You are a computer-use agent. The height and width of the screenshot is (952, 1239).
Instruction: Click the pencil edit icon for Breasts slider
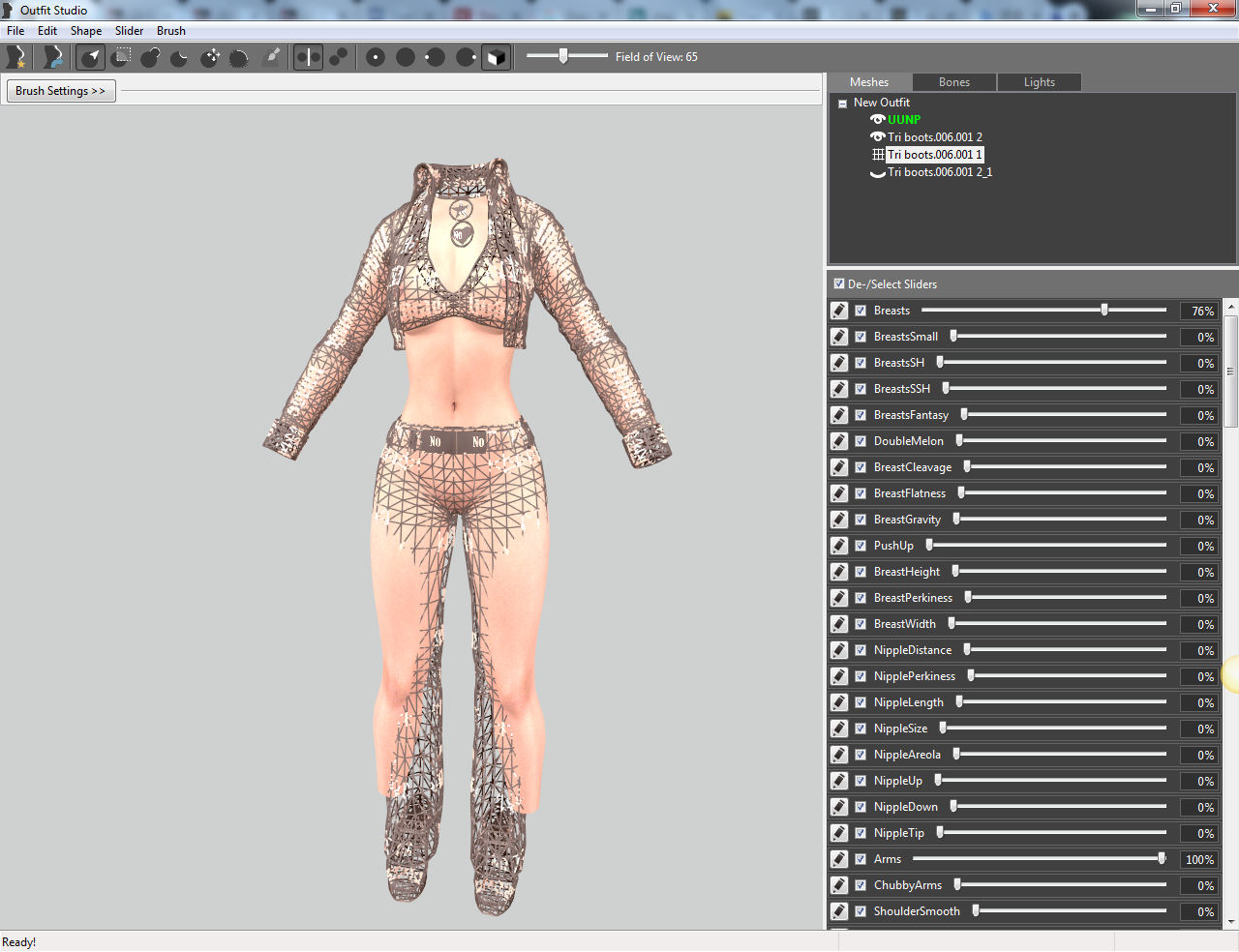pyautogui.click(x=839, y=311)
